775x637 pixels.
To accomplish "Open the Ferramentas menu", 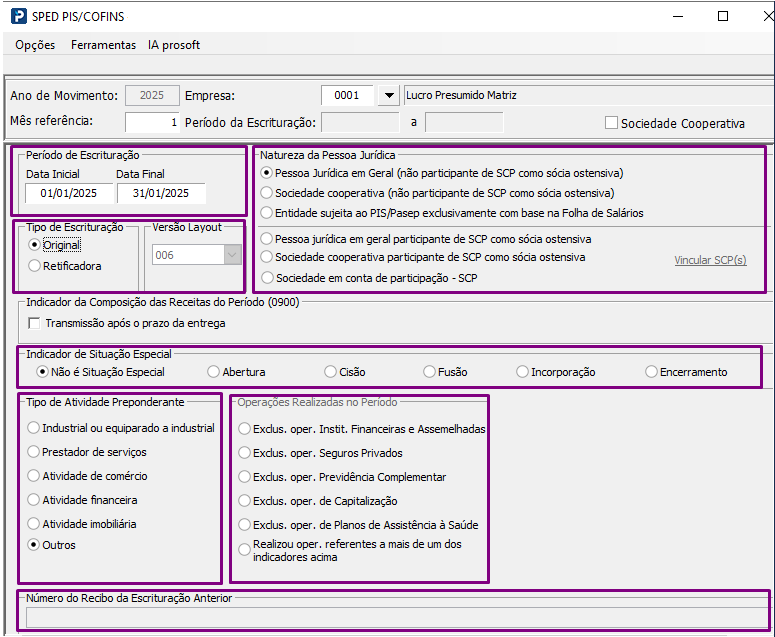I will tap(103, 45).
